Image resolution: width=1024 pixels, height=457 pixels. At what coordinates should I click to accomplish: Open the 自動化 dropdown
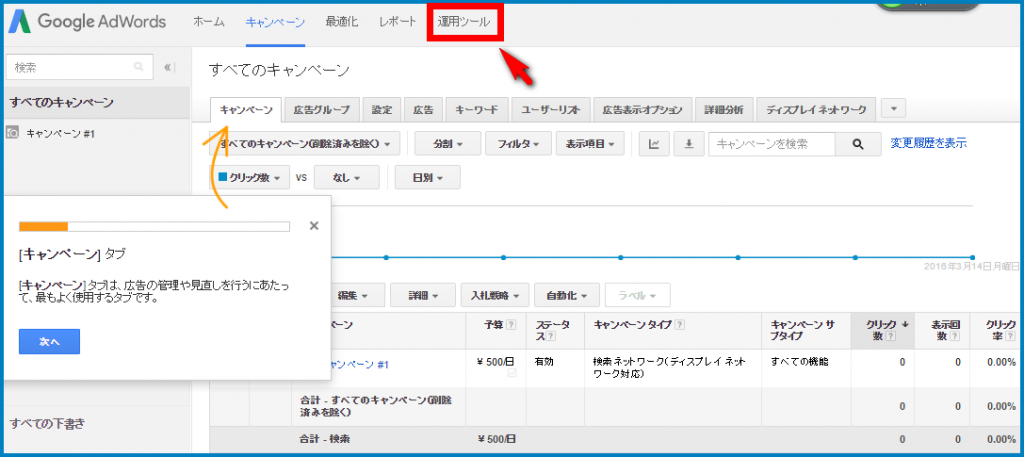tap(566, 295)
